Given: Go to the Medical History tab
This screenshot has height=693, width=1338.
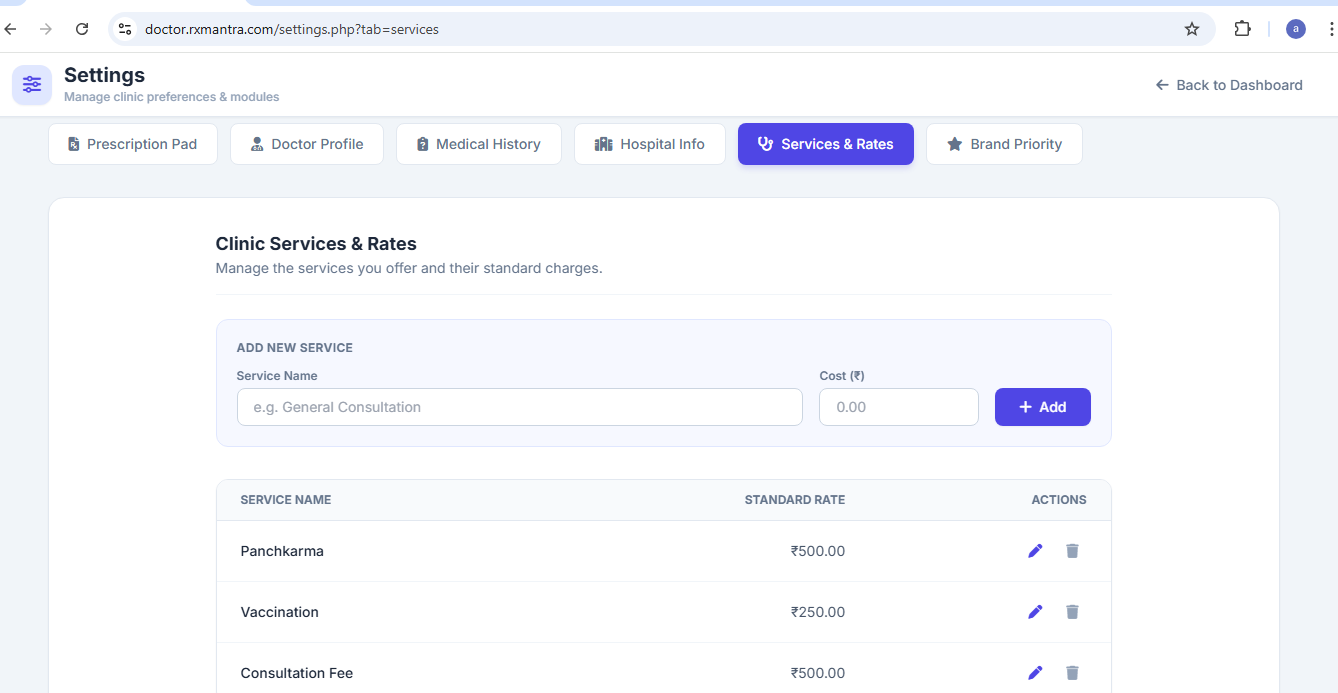Looking at the screenshot, I should (x=479, y=144).
